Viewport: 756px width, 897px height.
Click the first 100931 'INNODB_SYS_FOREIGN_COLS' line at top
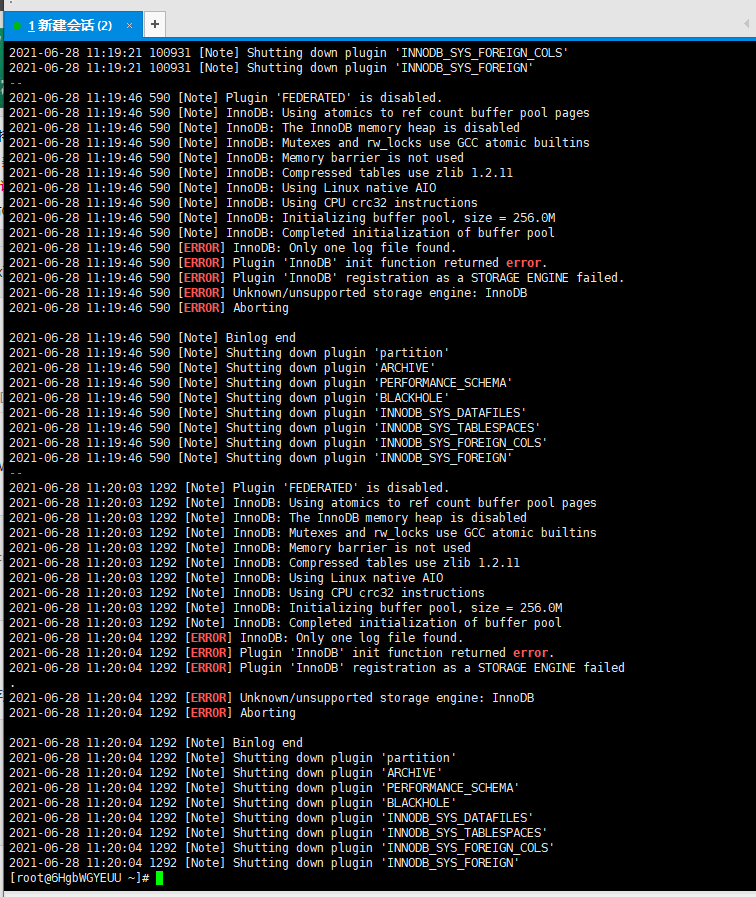tap(289, 53)
